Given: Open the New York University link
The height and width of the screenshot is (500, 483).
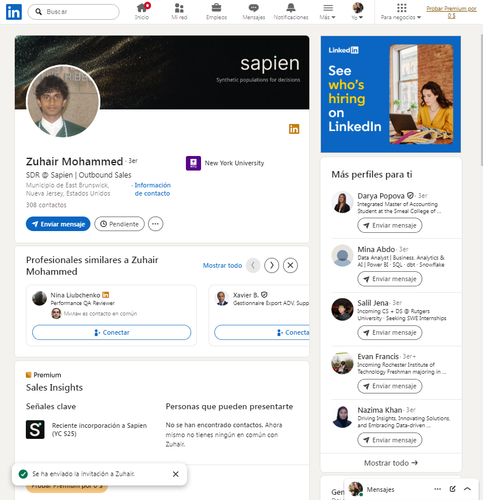Looking at the screenshot, I should pos(234,163).
